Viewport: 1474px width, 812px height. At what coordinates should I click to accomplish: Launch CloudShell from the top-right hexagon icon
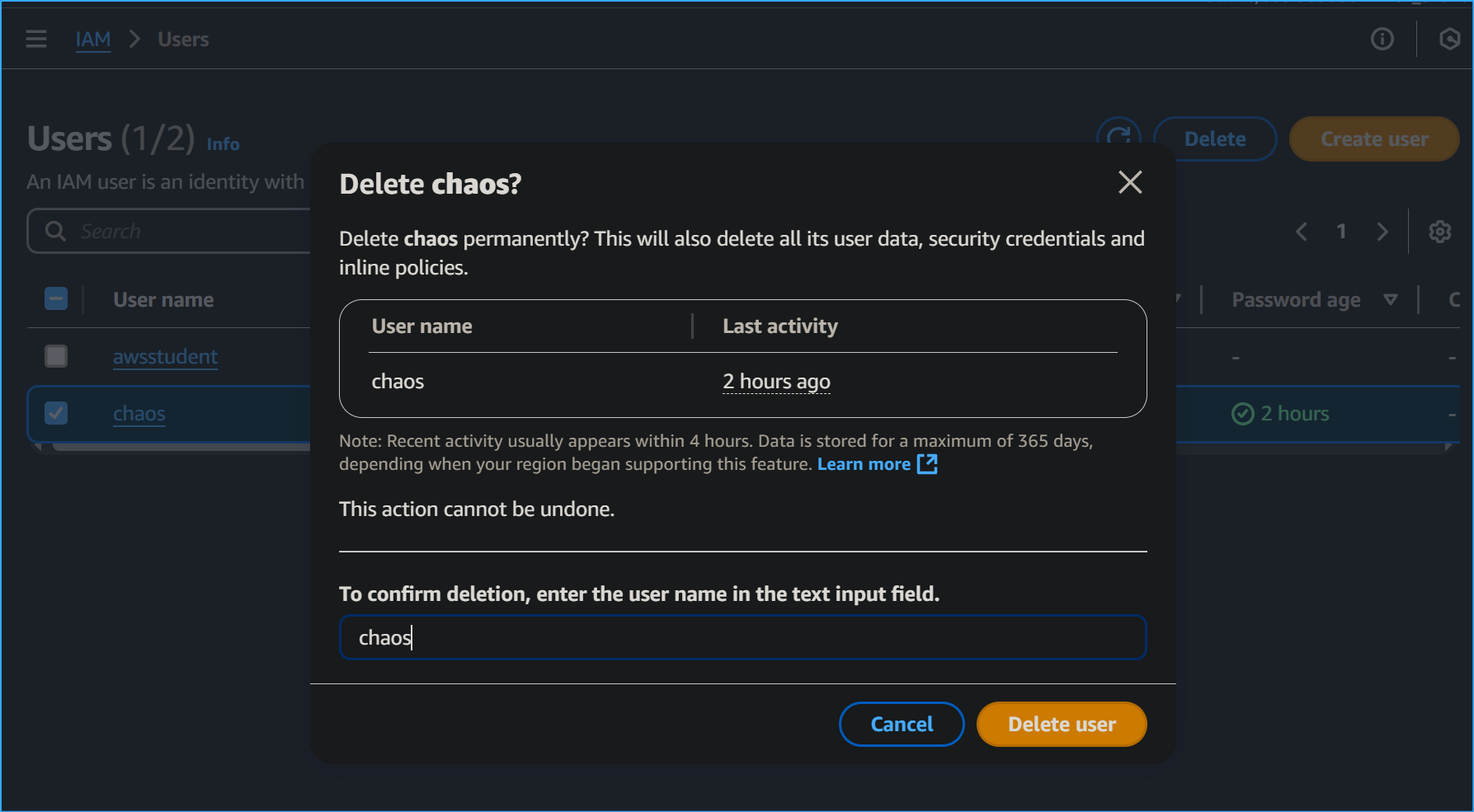point(1449,39)
